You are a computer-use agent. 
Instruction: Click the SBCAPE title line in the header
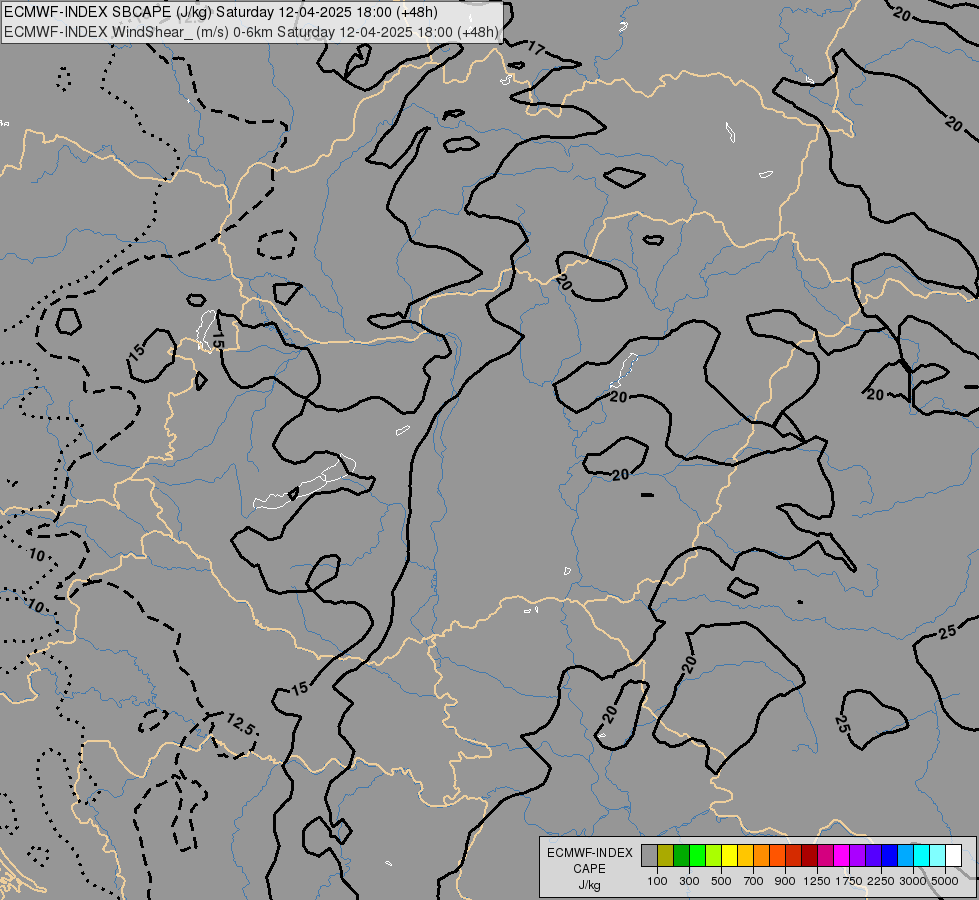(x=220, y=12)
